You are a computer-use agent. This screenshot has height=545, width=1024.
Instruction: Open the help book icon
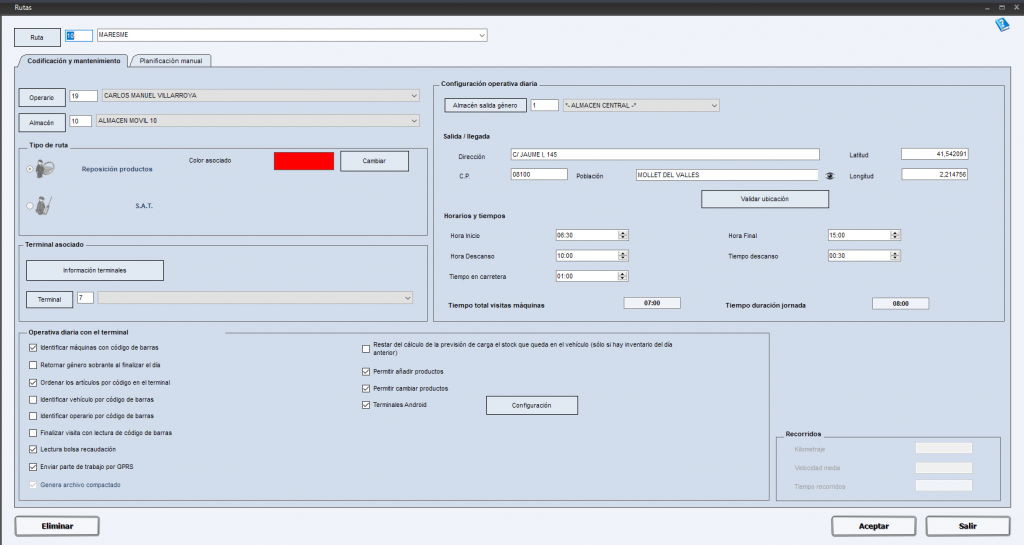[1002, 25]
